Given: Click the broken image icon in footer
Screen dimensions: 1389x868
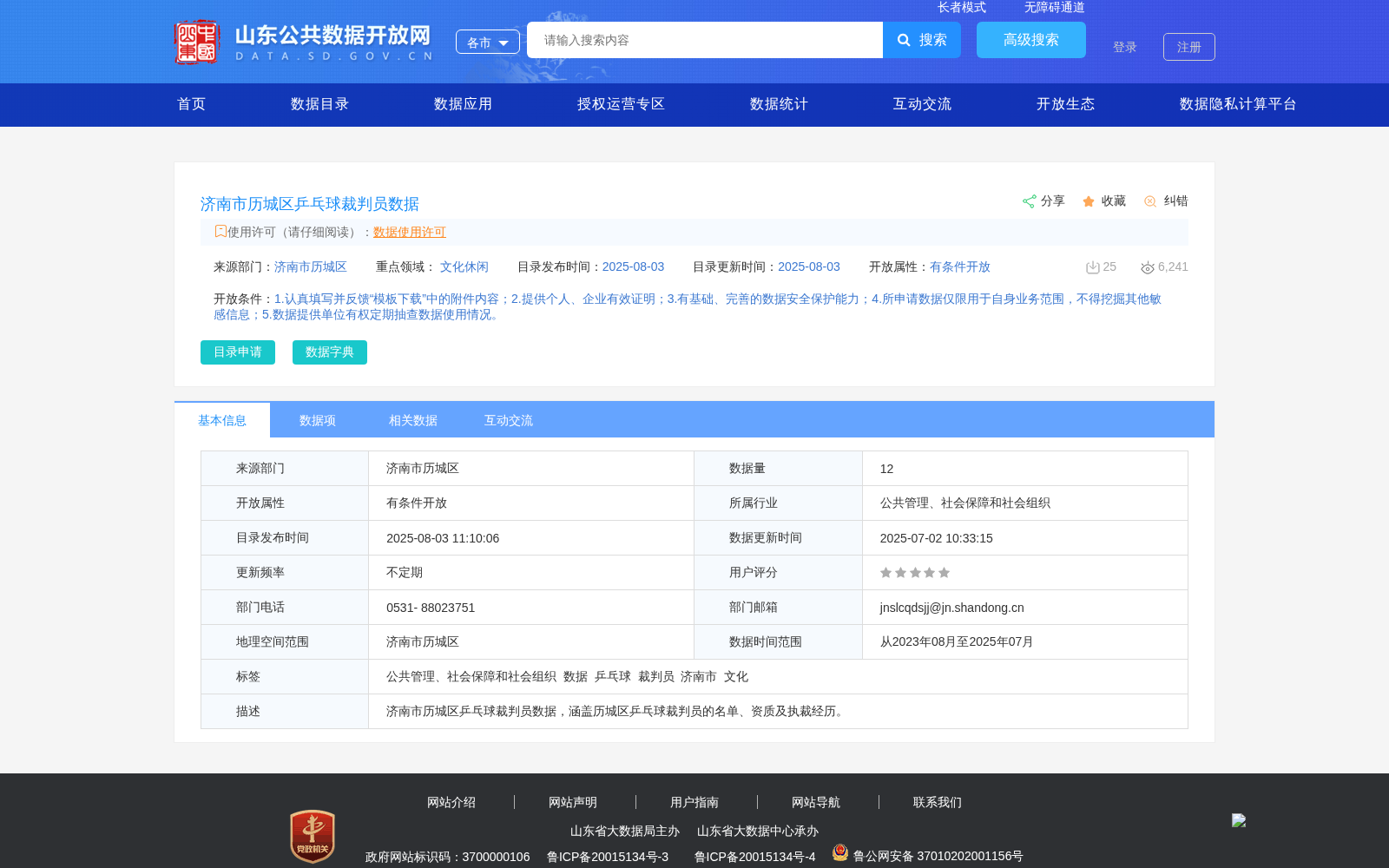Looking at the screenshot, I should tap(1239, 820).
